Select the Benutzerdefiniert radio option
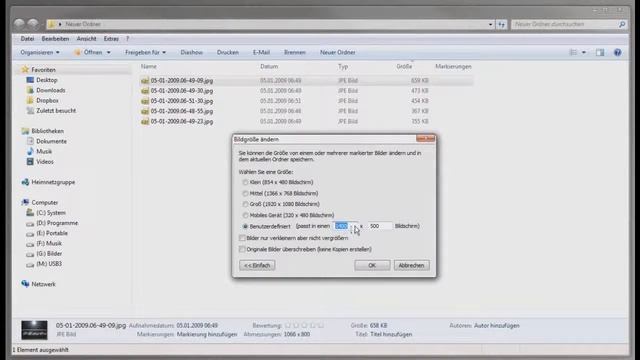This screenshot has width=640, height=360. click(245, 226)
